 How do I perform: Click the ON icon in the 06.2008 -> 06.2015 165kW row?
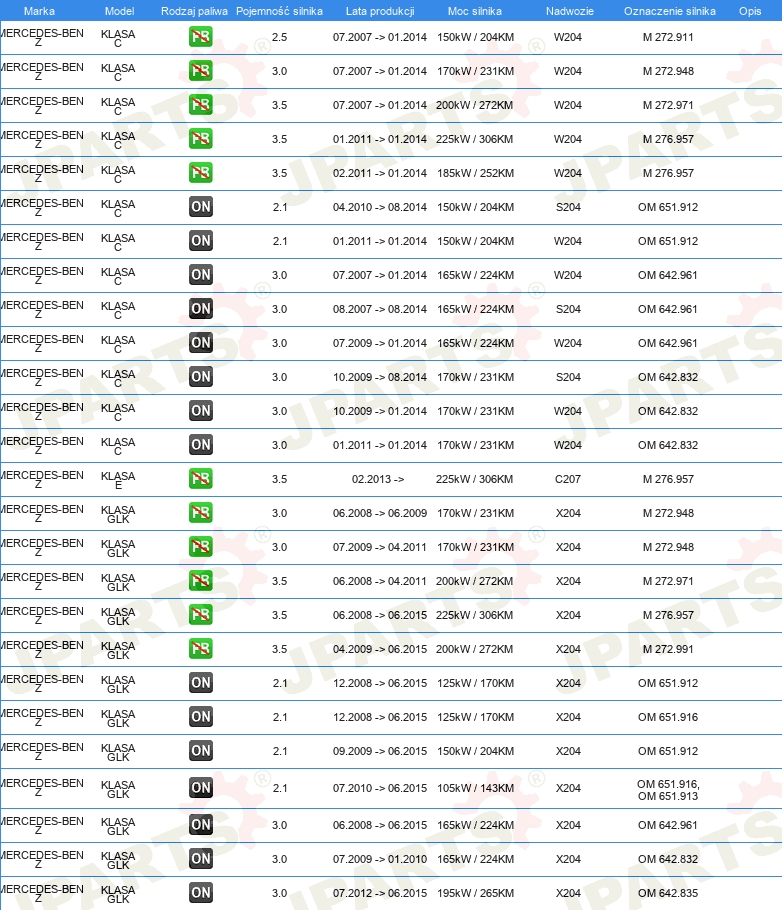click(200, 825)
